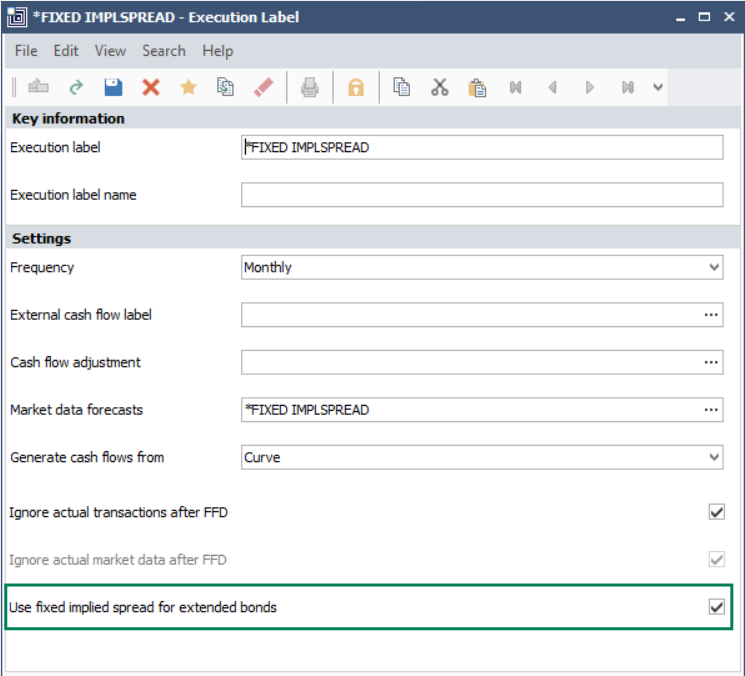This screenshot has width=745, height=676.
Task: Click the pink eraser icon
Action: click(264, 88)
